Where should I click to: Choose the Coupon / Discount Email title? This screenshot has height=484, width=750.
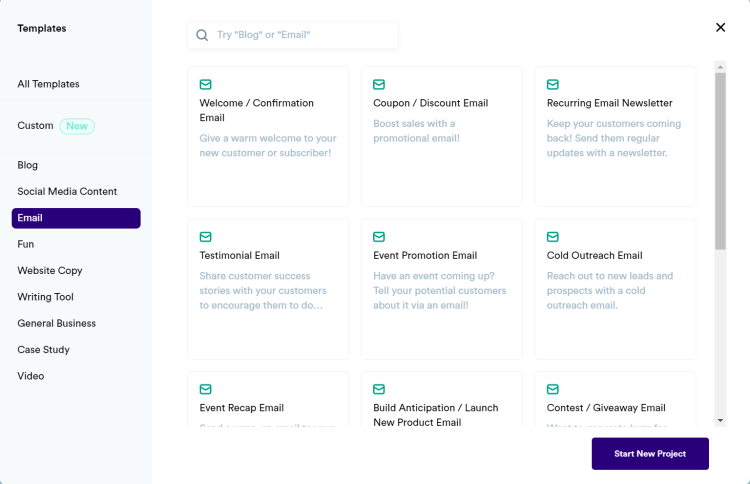(430, 103)
